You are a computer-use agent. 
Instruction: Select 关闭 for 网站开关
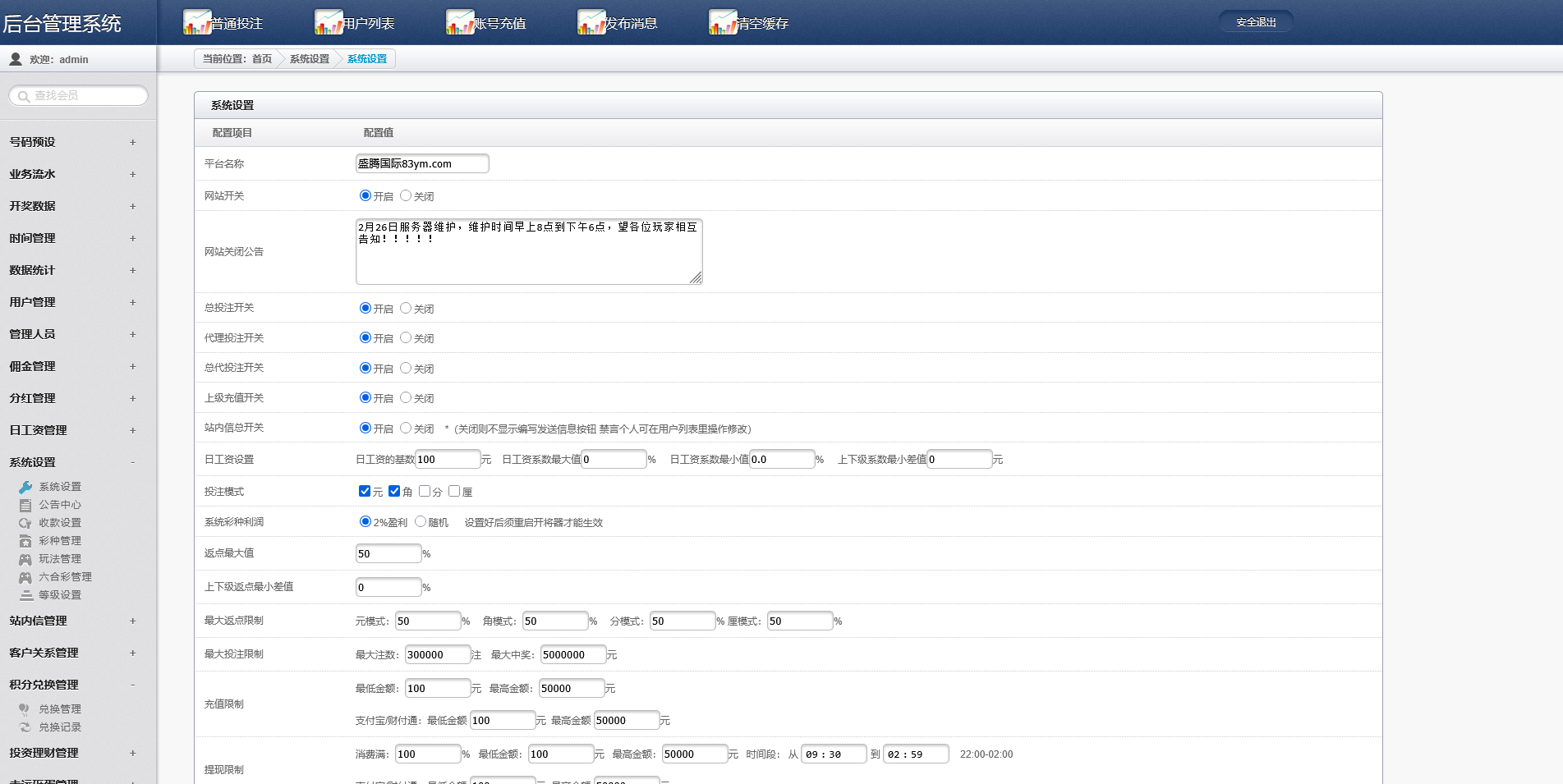coord(406,195)
